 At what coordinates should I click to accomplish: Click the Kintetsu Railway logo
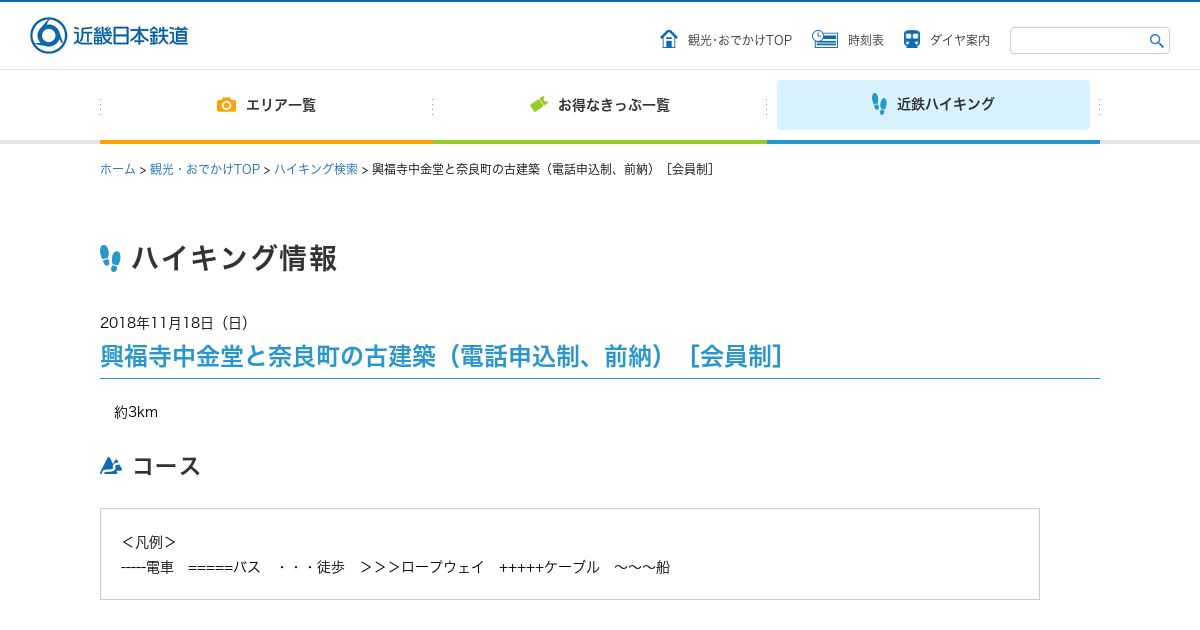point(109,36)
